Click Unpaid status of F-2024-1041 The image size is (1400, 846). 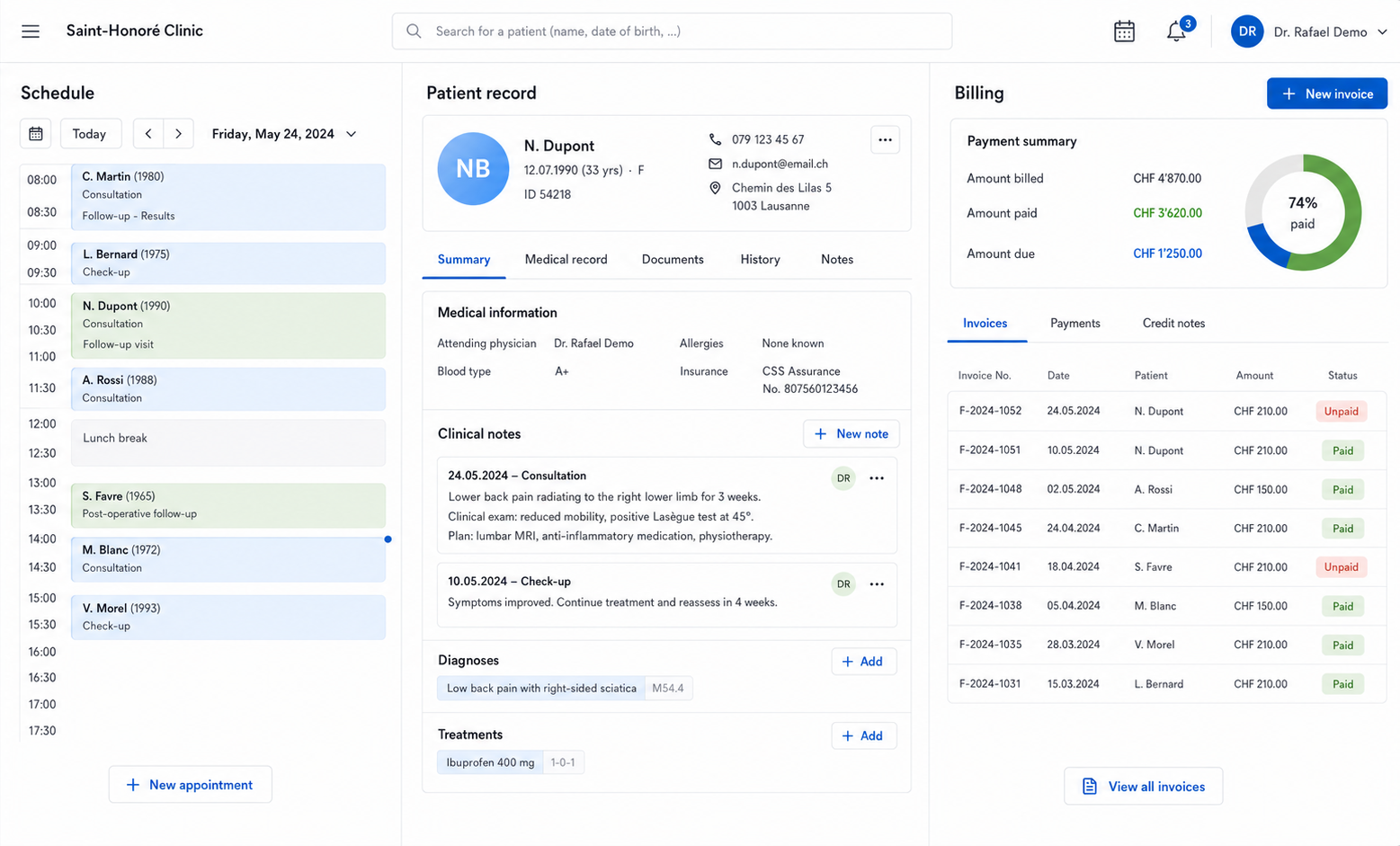[x=1342, y=567]
